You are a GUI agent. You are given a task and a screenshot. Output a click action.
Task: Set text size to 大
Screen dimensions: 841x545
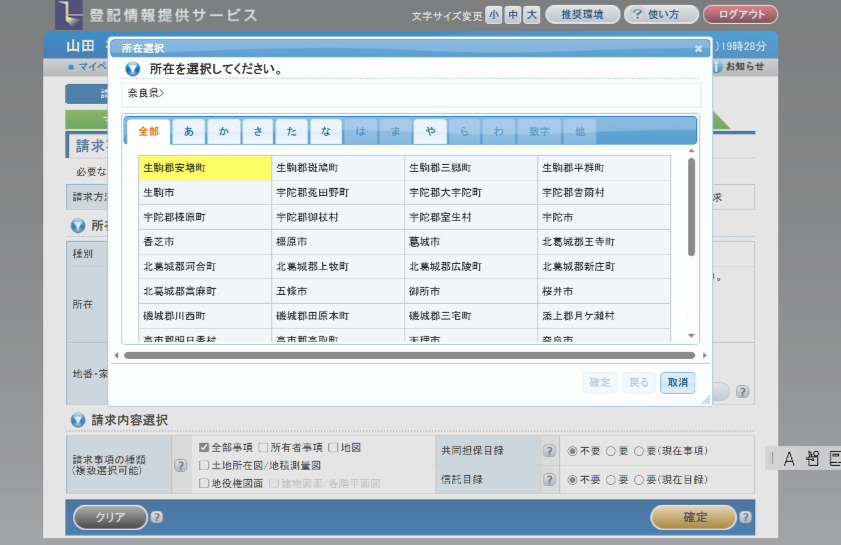(531, 15)
